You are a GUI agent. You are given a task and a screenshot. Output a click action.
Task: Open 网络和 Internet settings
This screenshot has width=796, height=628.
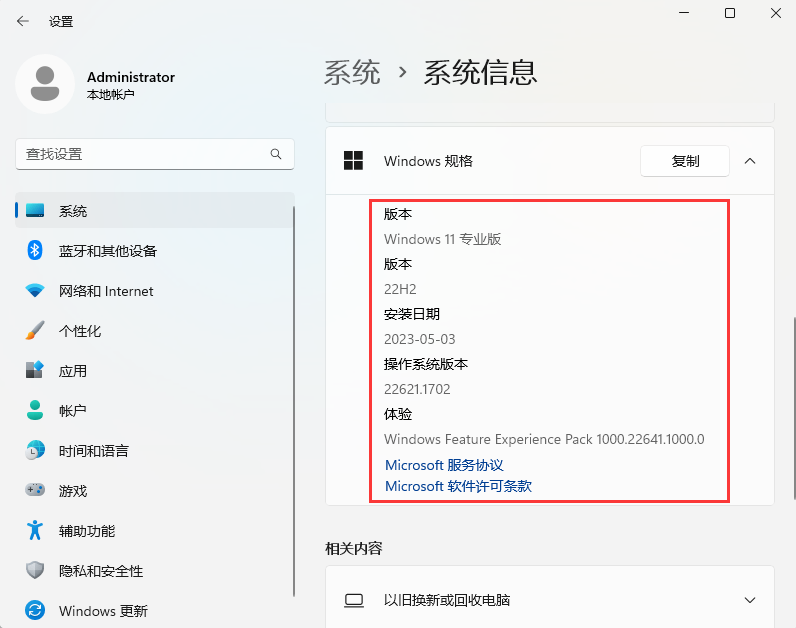(x=155, y=290)
